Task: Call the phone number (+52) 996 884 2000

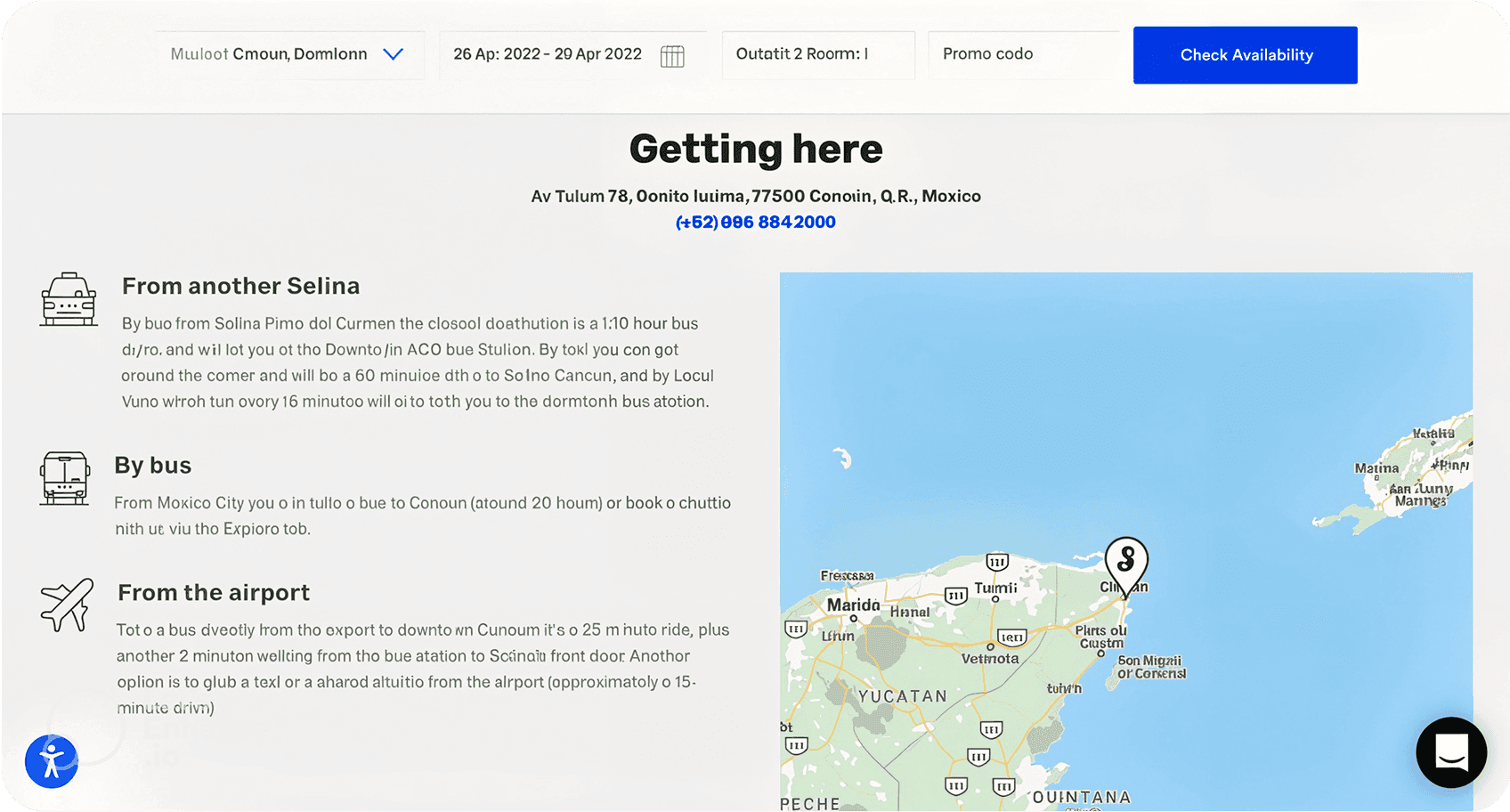Action: pyautogui.click(x=755, y=222)
